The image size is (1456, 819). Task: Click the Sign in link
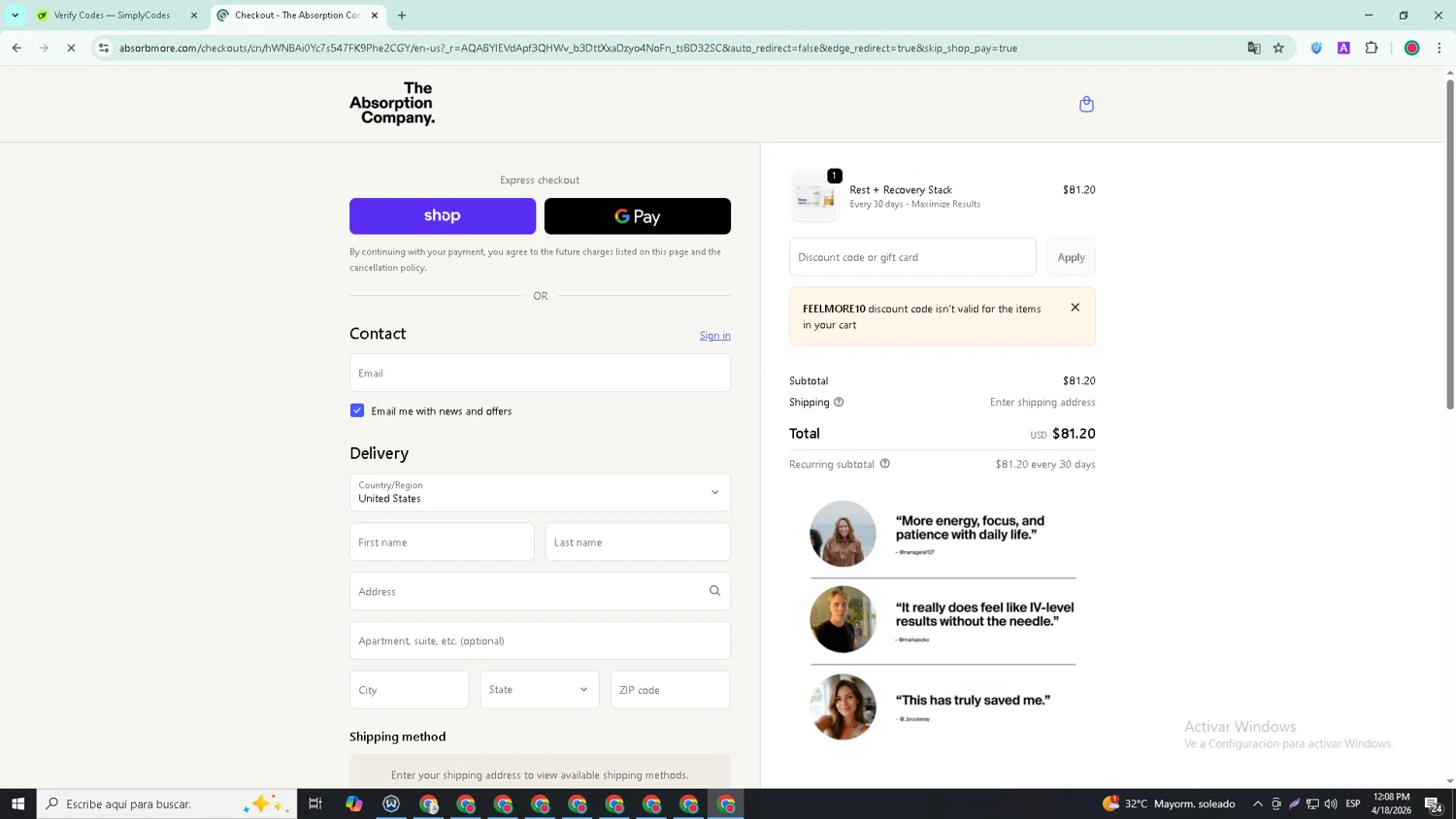(715, 336)
